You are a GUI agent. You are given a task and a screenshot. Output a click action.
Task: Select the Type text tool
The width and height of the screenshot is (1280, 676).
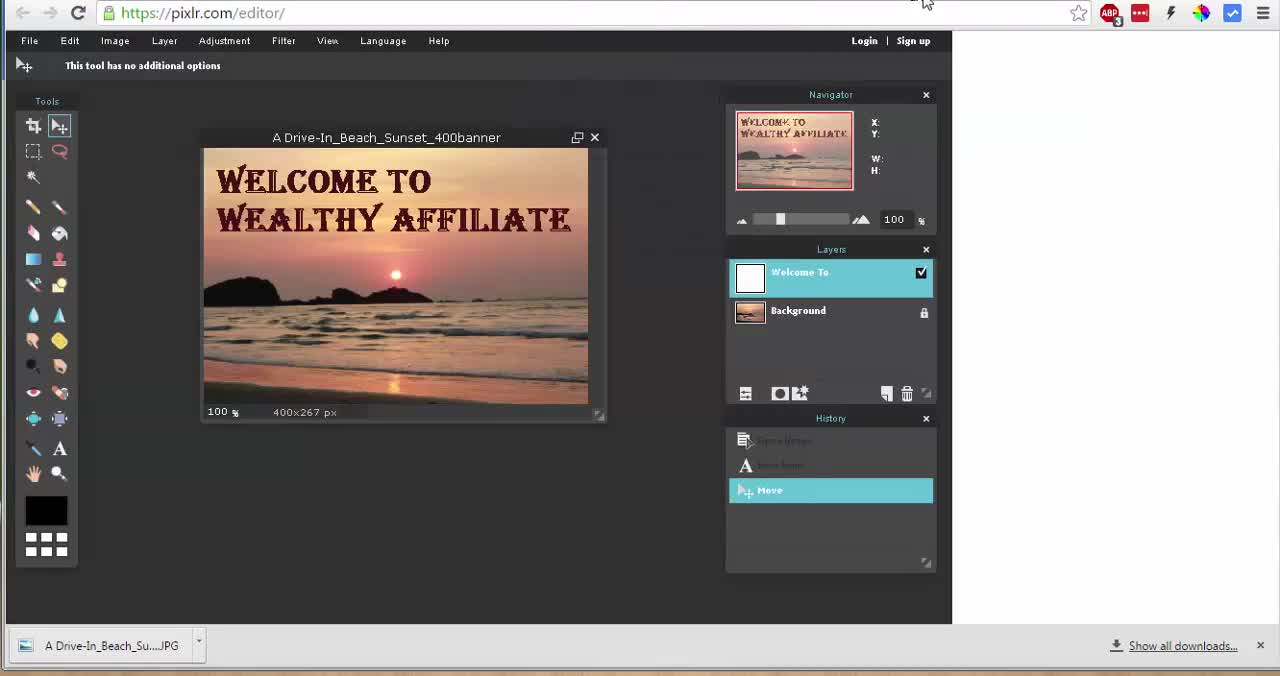point(59,449)
